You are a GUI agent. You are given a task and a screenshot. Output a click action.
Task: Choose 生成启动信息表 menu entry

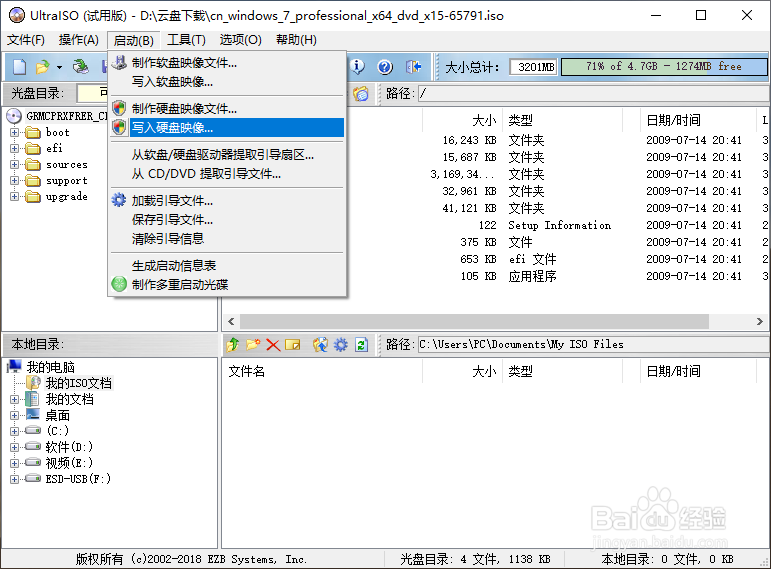click(x=227, y=266)
